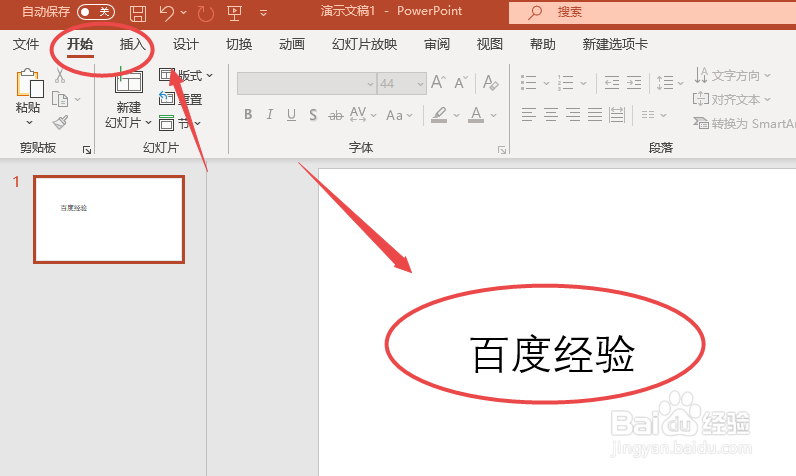Open the 剪贴板 dialog launcher

pos(87,150)
